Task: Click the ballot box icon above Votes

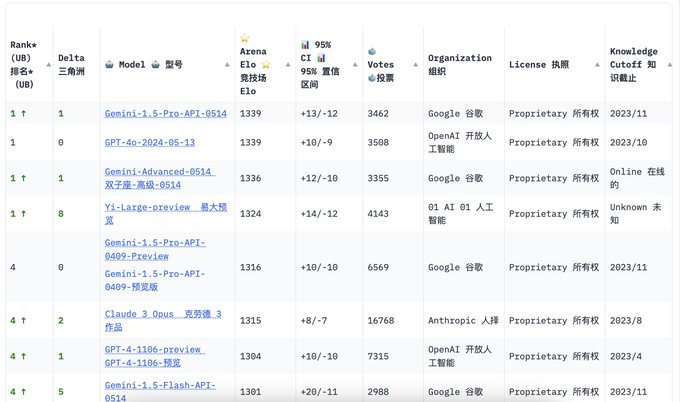Action: click(x=372, y=52)
